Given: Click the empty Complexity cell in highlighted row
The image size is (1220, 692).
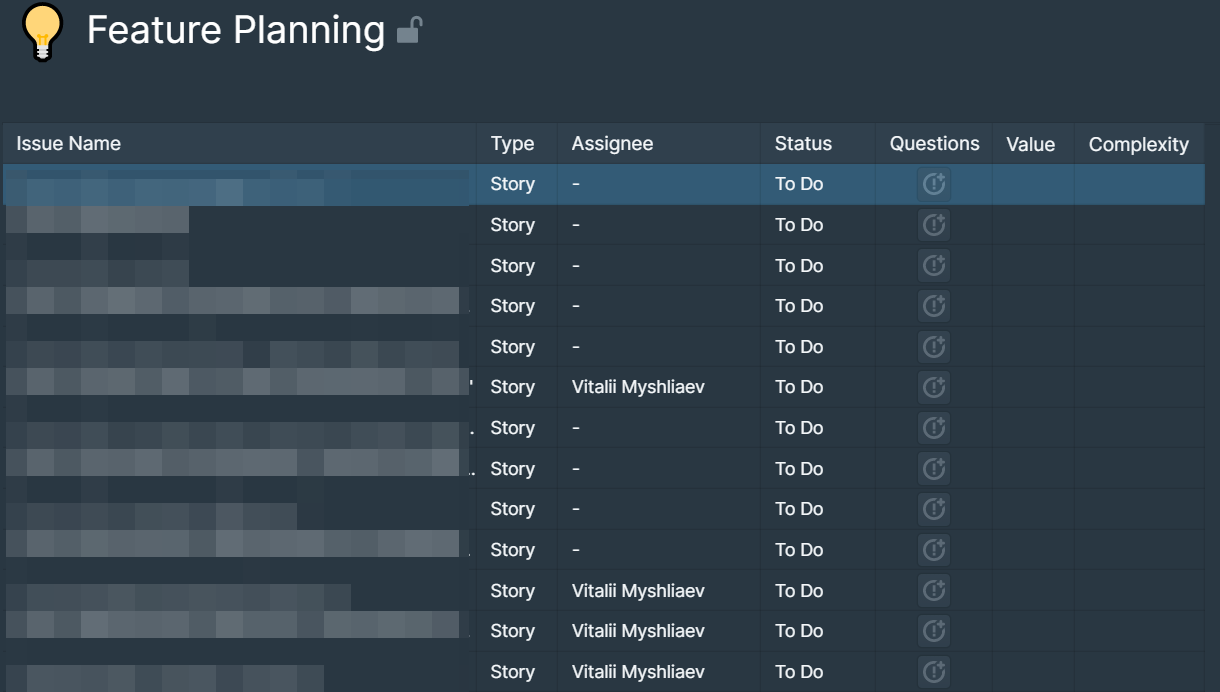Looking at the screenshot, I should click(1138, 184).
